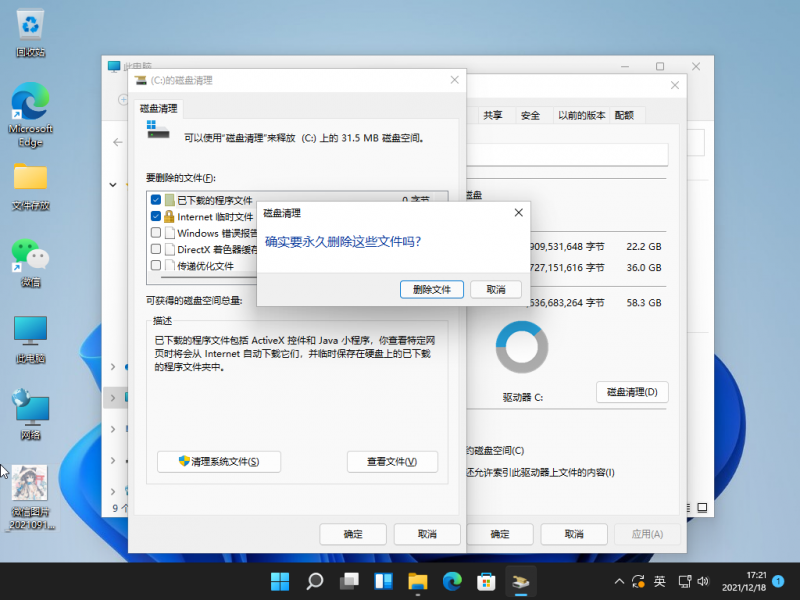Open Task View from the taskbar
Viewport: 800px width, 600px height.
[349, 581]
